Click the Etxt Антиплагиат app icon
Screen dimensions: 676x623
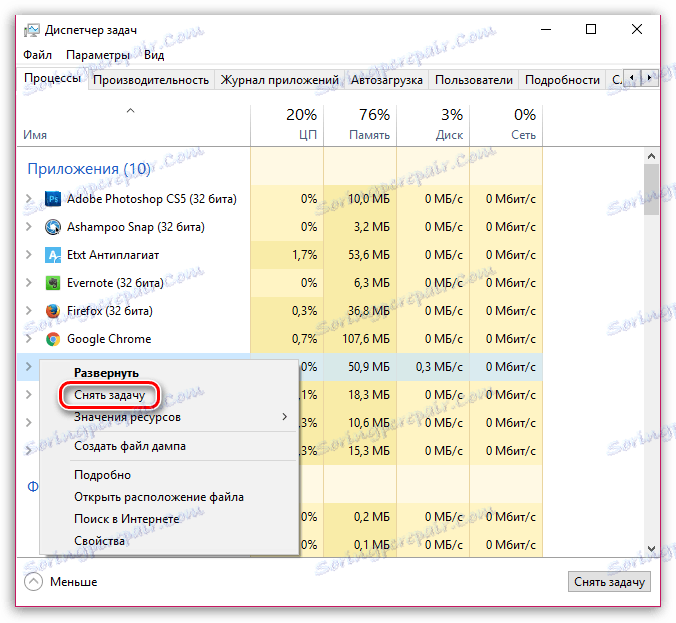(x=53, y=255)
